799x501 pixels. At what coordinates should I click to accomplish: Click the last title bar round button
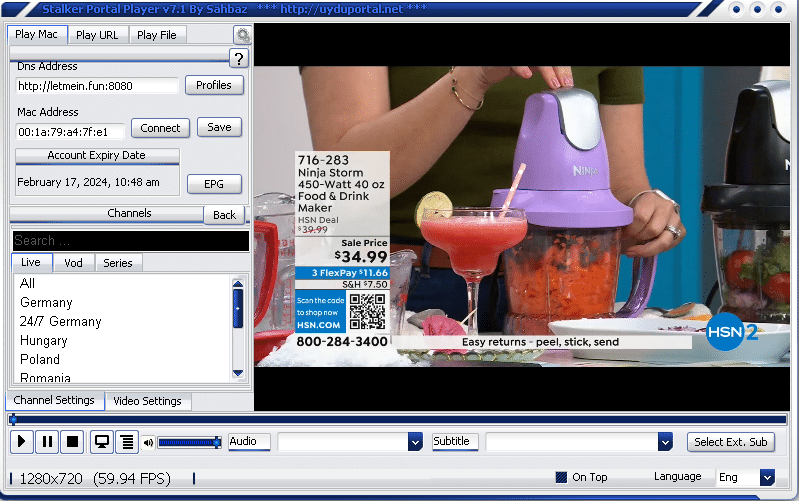tap(779, 9)
